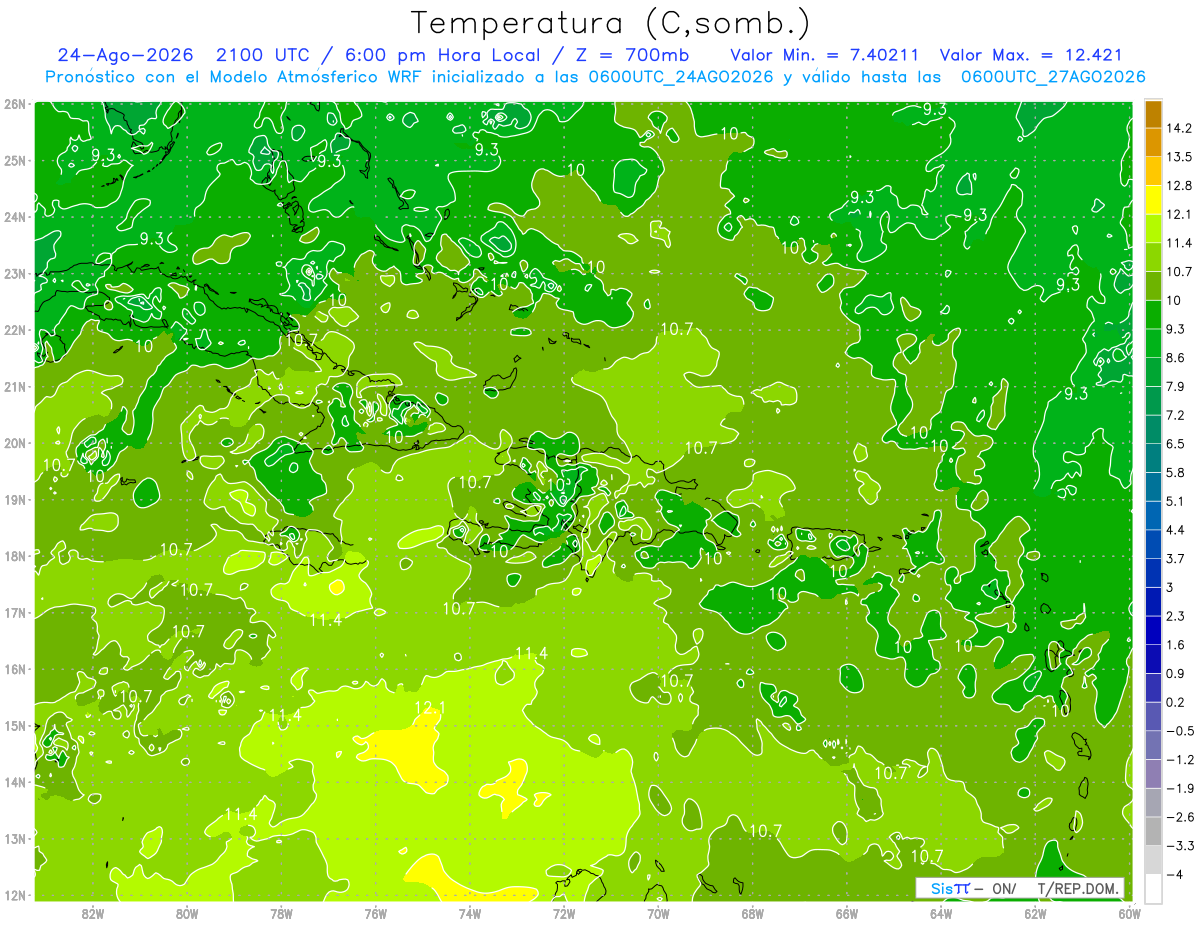Click the "16N" latitude axis label
Image resolution: width=1200 pixels, height=927 pixels.
pos(14,669)
